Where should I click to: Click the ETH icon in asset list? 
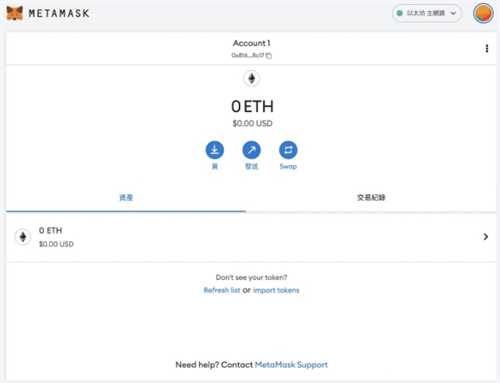23,237
